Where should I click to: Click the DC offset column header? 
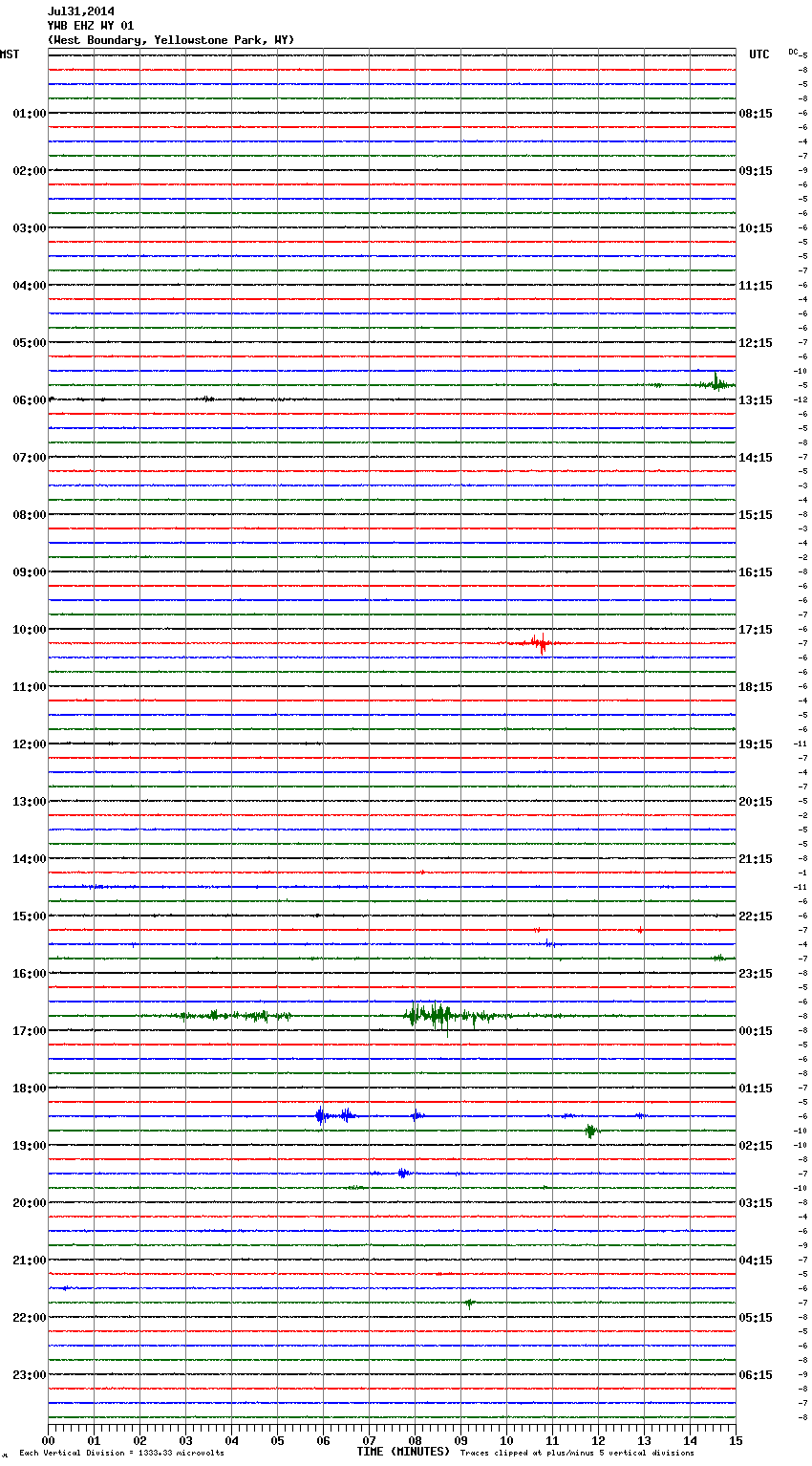coord(793,52)
